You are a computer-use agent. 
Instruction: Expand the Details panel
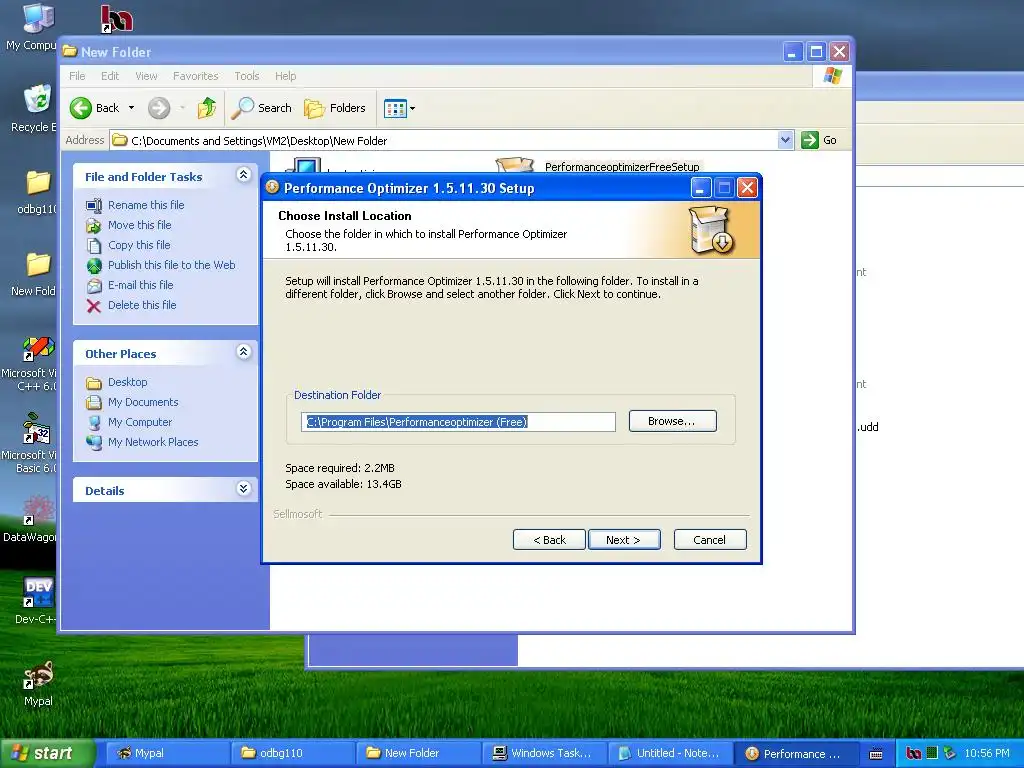244,488
